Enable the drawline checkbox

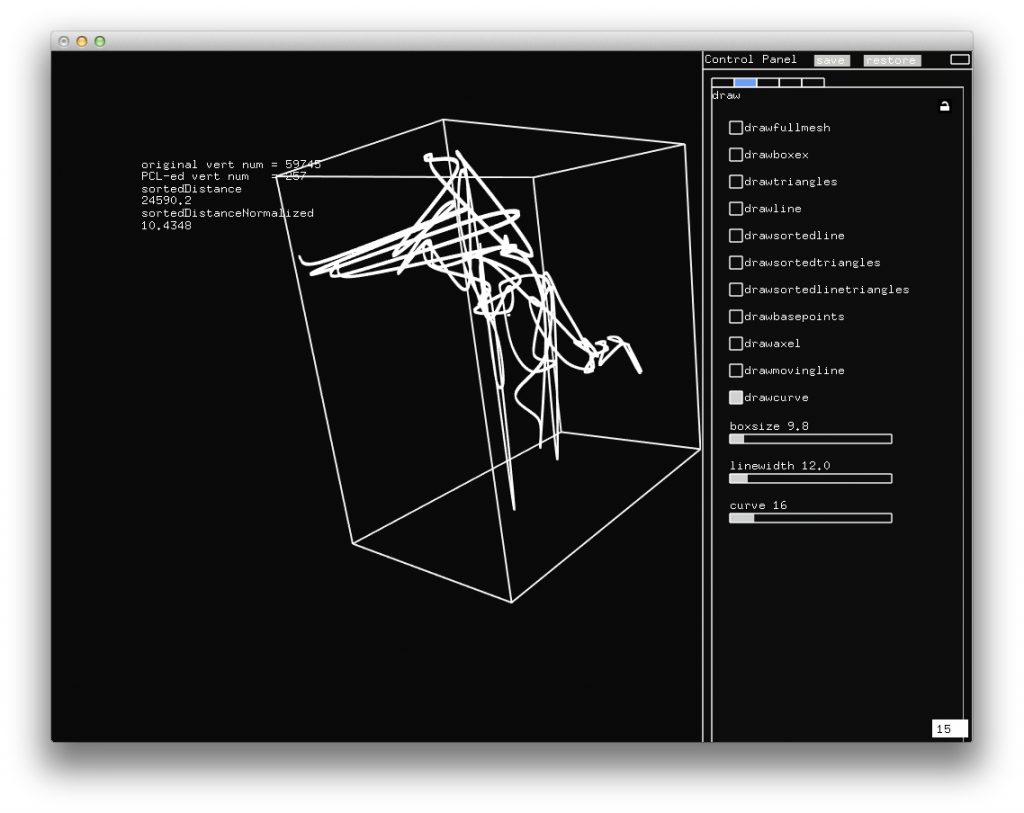click(736, 209)
